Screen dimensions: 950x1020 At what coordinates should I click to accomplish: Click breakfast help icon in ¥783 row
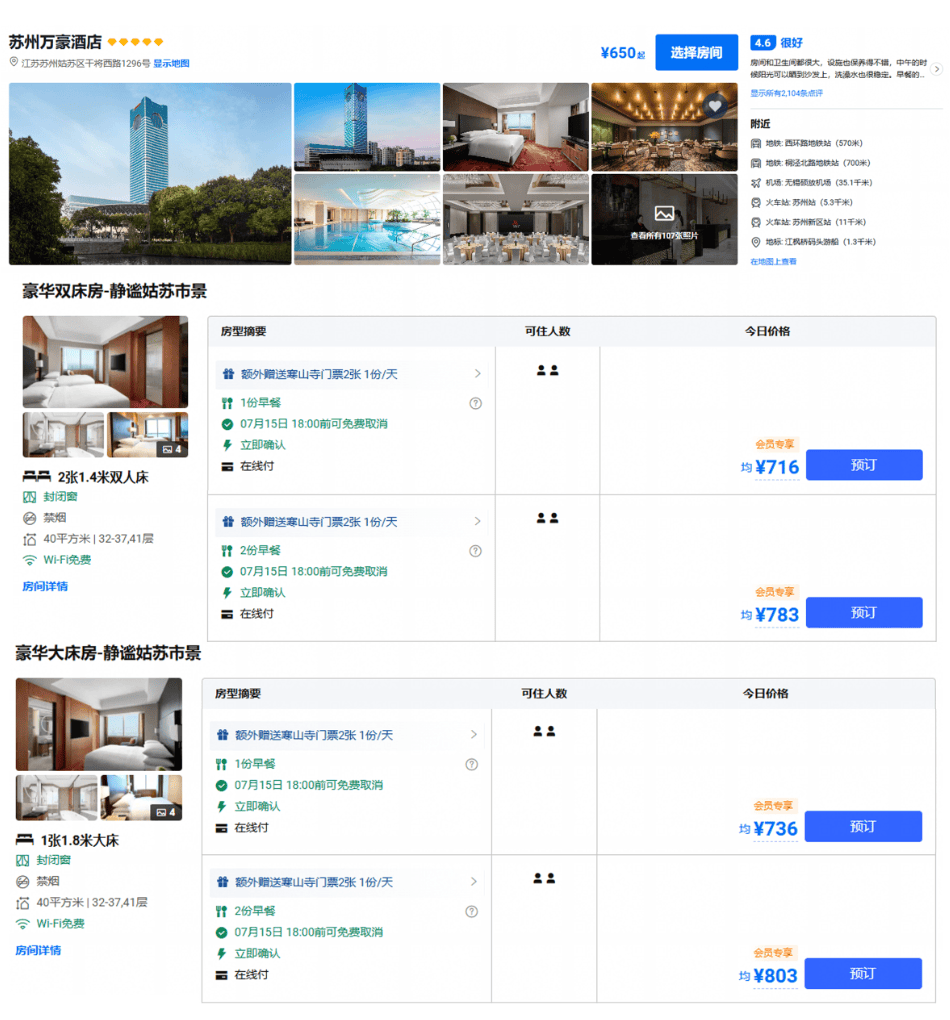click(x=476, y=551)
